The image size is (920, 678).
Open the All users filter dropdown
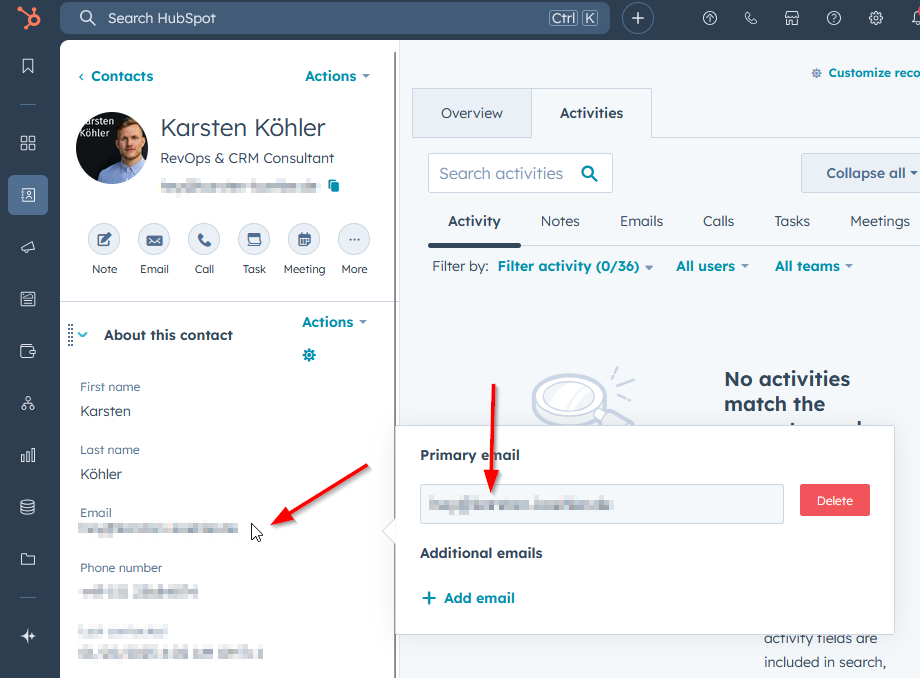(x=712, y=266)
